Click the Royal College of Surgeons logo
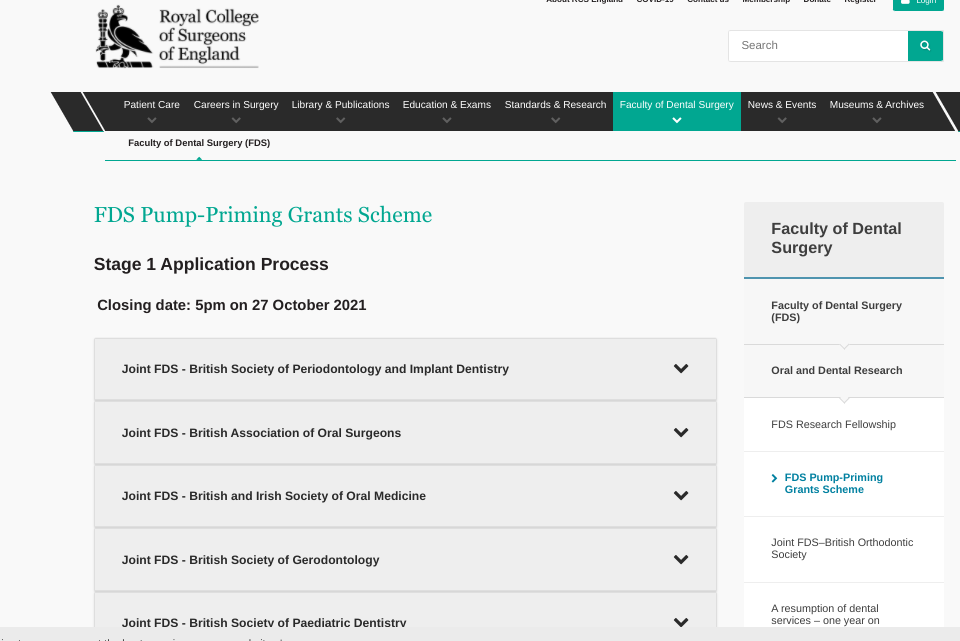The height and width of the screenshot is (641, 960). [178, 37]
